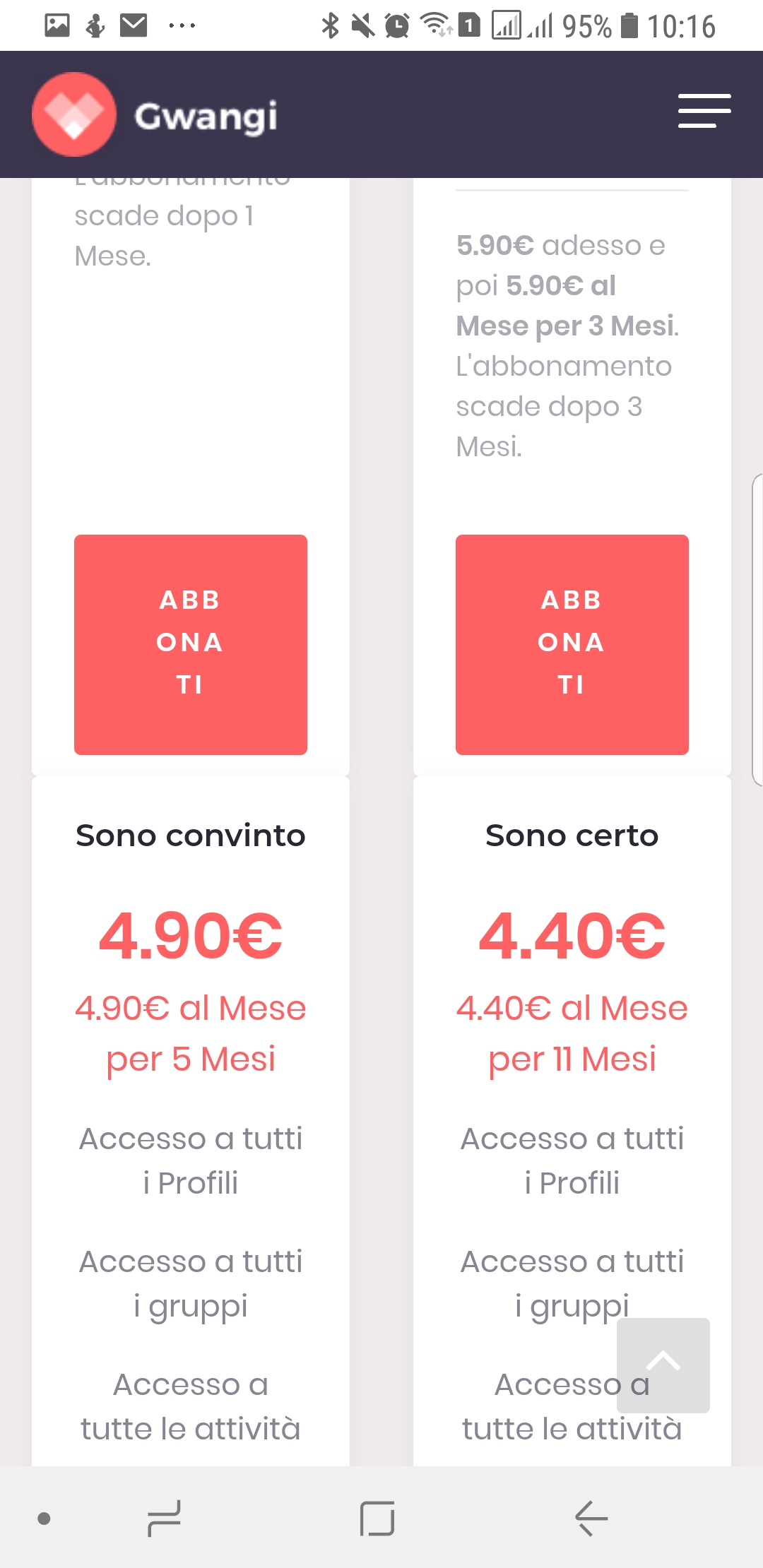
Task: Tap the Android back navigation icon
Action: point(591,1519)
